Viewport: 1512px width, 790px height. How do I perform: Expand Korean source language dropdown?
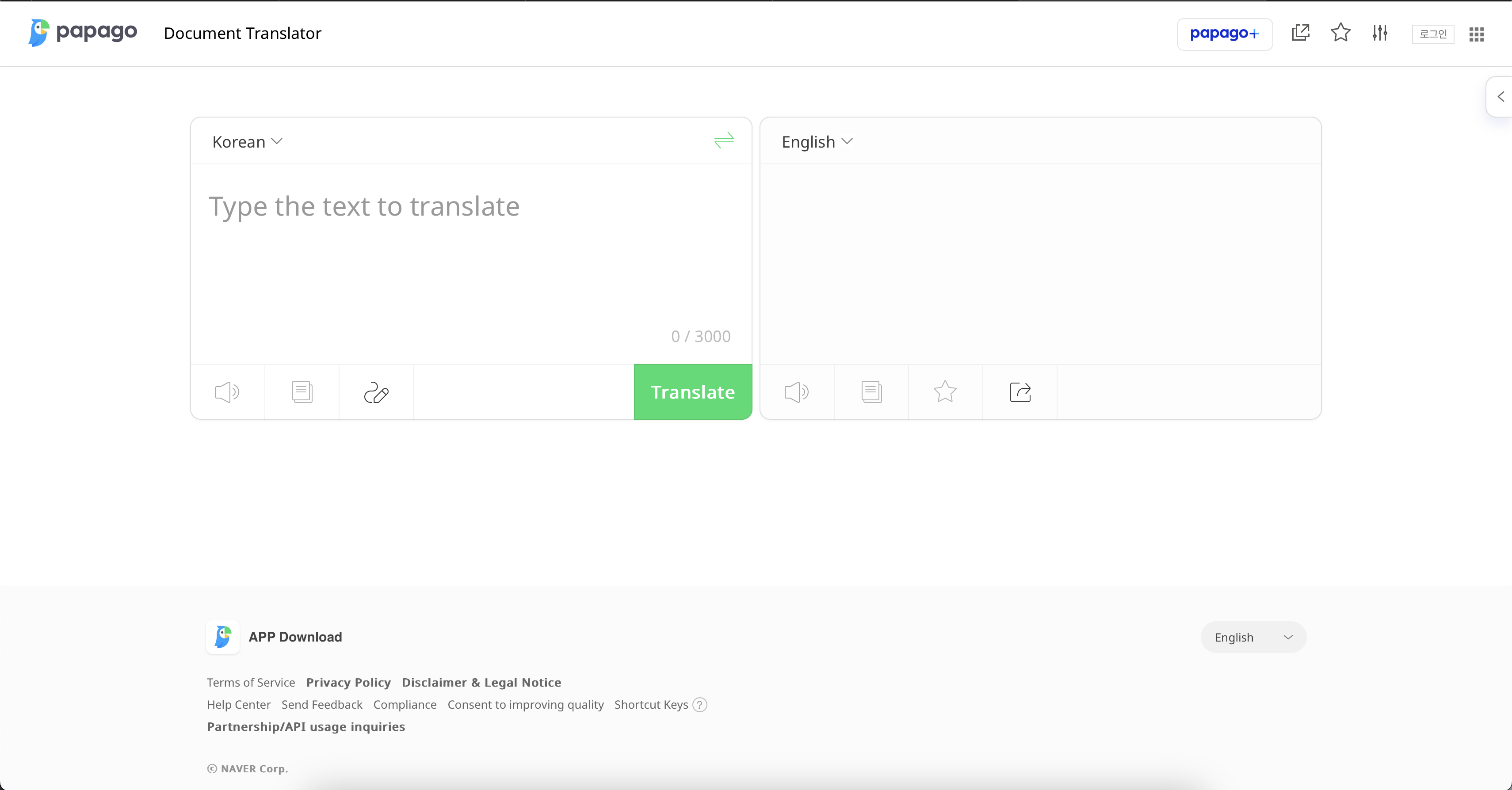(247, 142)
